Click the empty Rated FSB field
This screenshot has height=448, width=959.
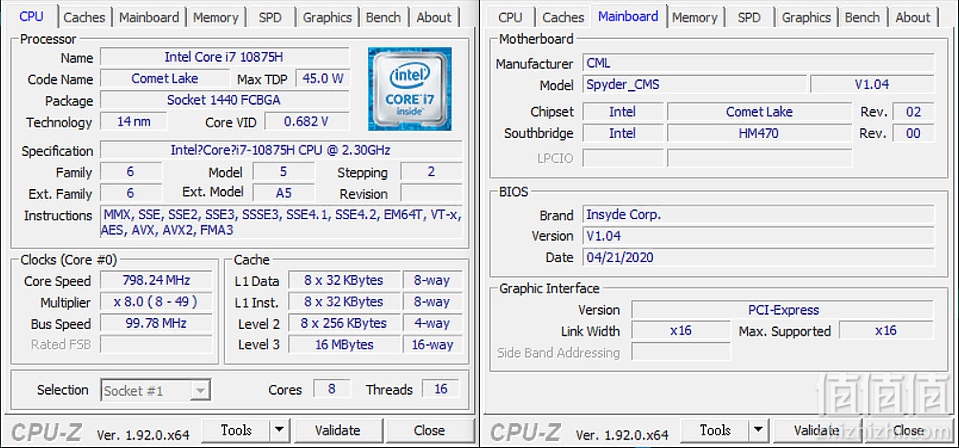point(156,344)
